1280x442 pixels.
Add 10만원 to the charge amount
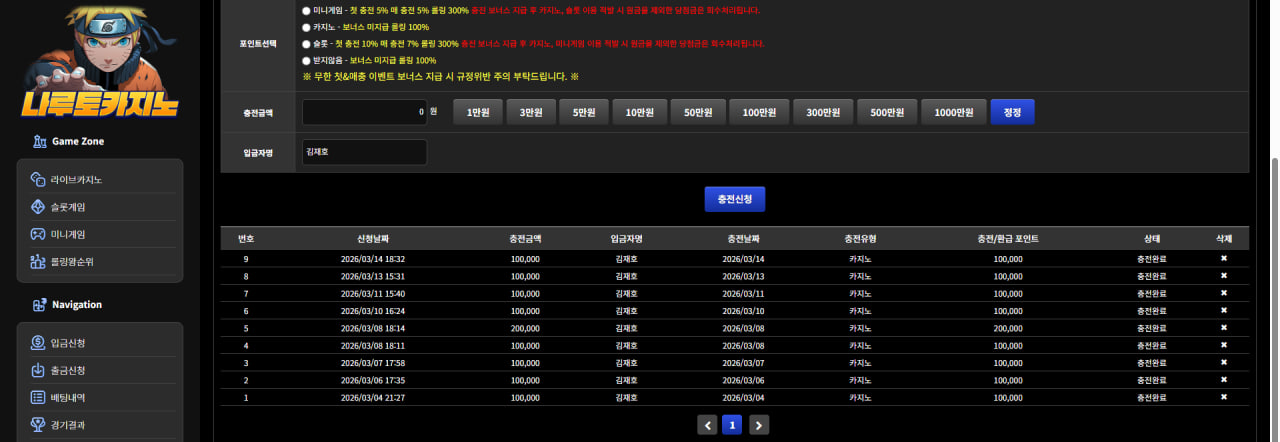pos(638,113)
